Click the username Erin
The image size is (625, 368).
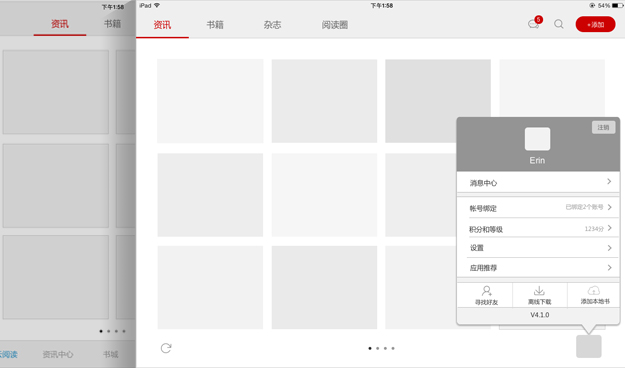537,160
